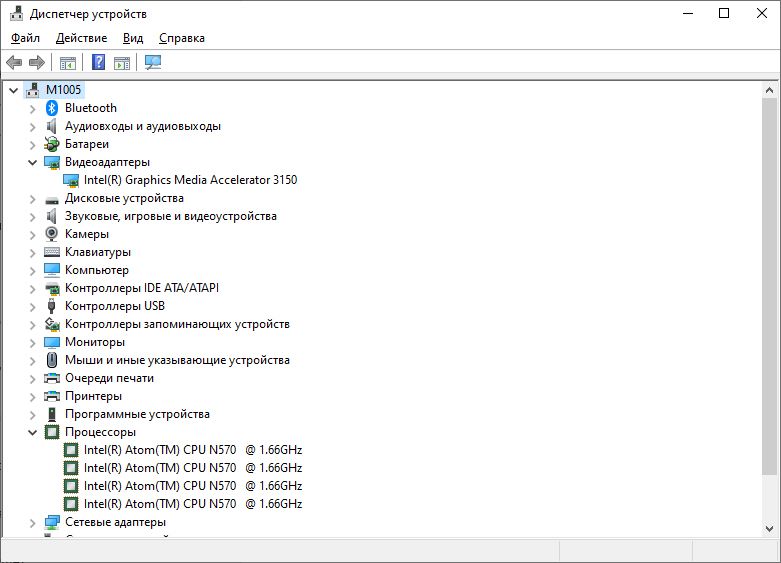Select the Компьютер label

(x=97, y=270)
